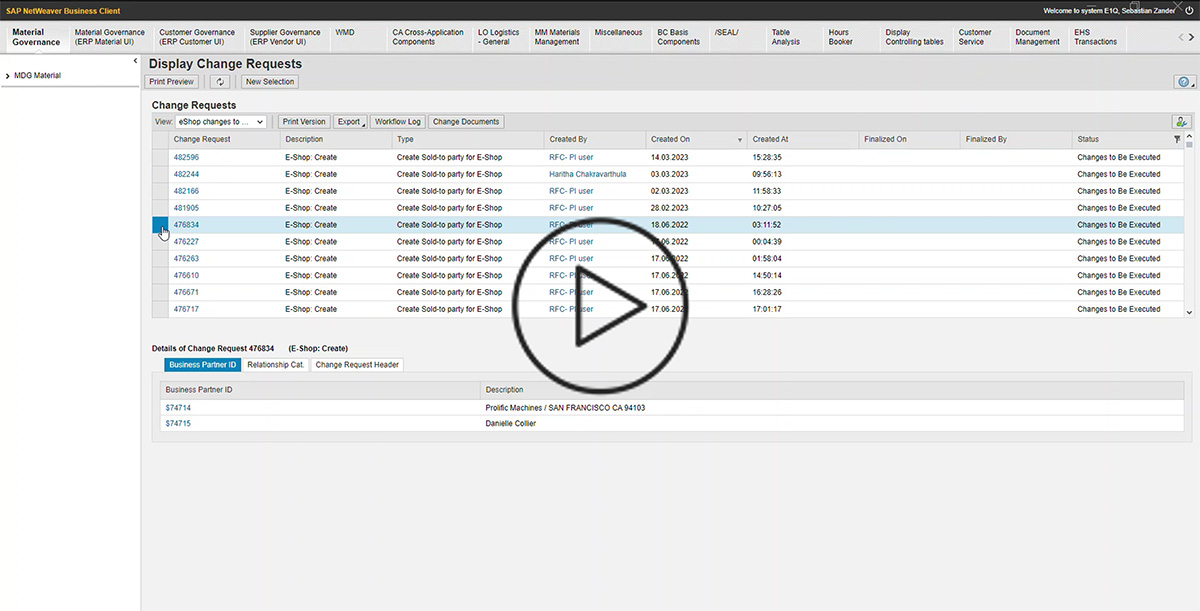The image size is (1200, 611).
Task: Open CA Cross-Application Components tab
Action: click(428, 37)
